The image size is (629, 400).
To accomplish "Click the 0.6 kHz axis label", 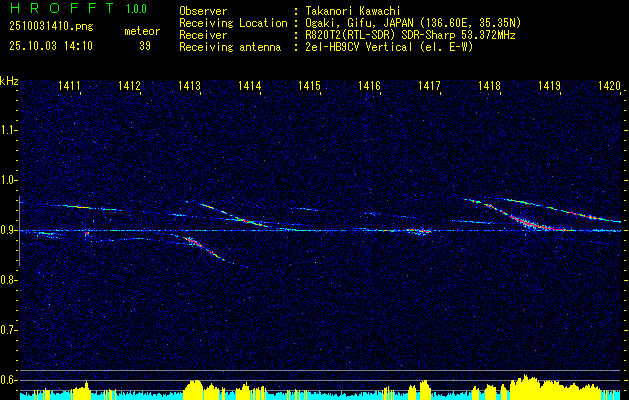I will 9,380.
